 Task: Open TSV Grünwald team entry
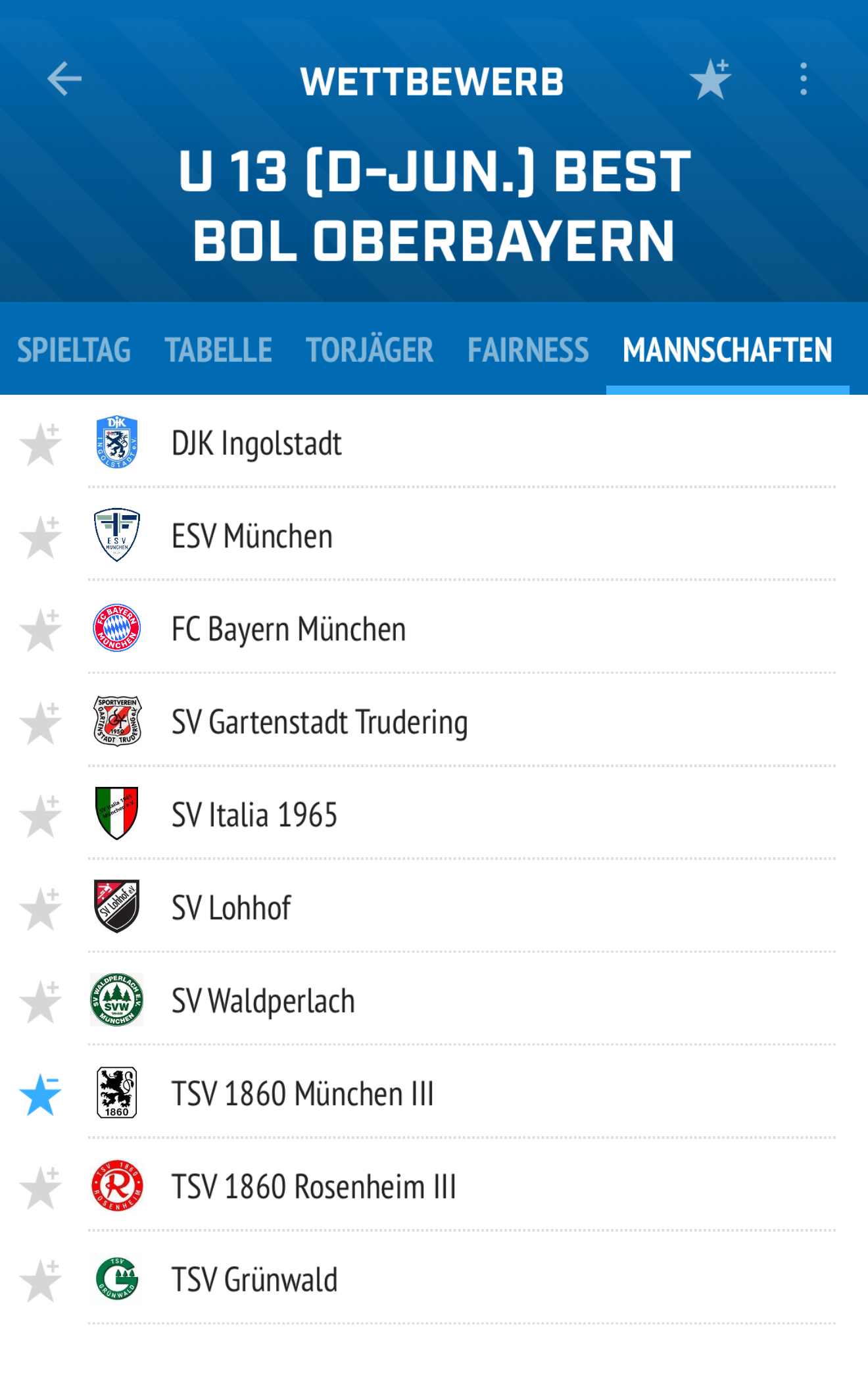click(x=461, y=1278)
